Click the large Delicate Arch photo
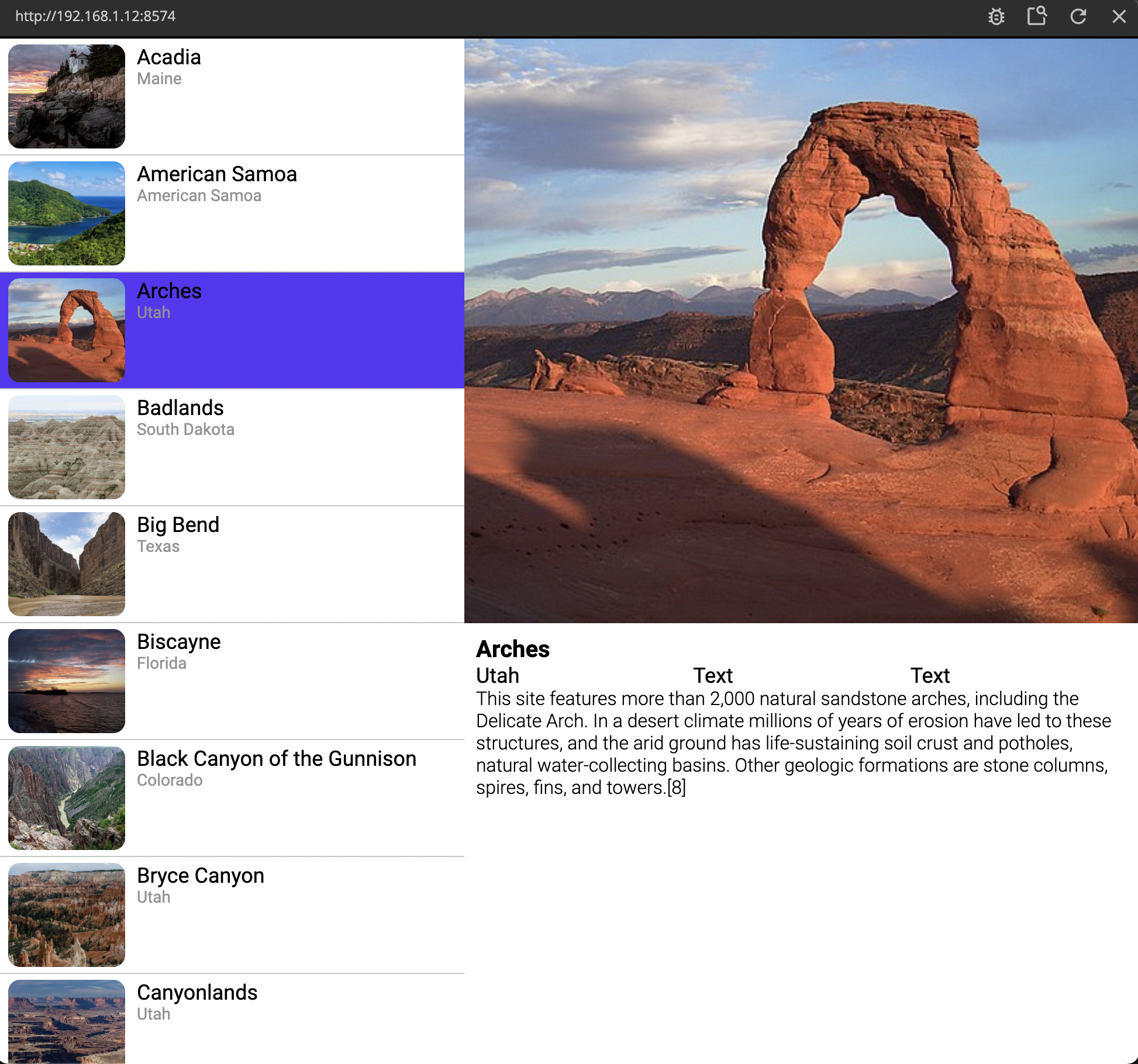Screen dimensions: 1138x1064 [801, 330]
